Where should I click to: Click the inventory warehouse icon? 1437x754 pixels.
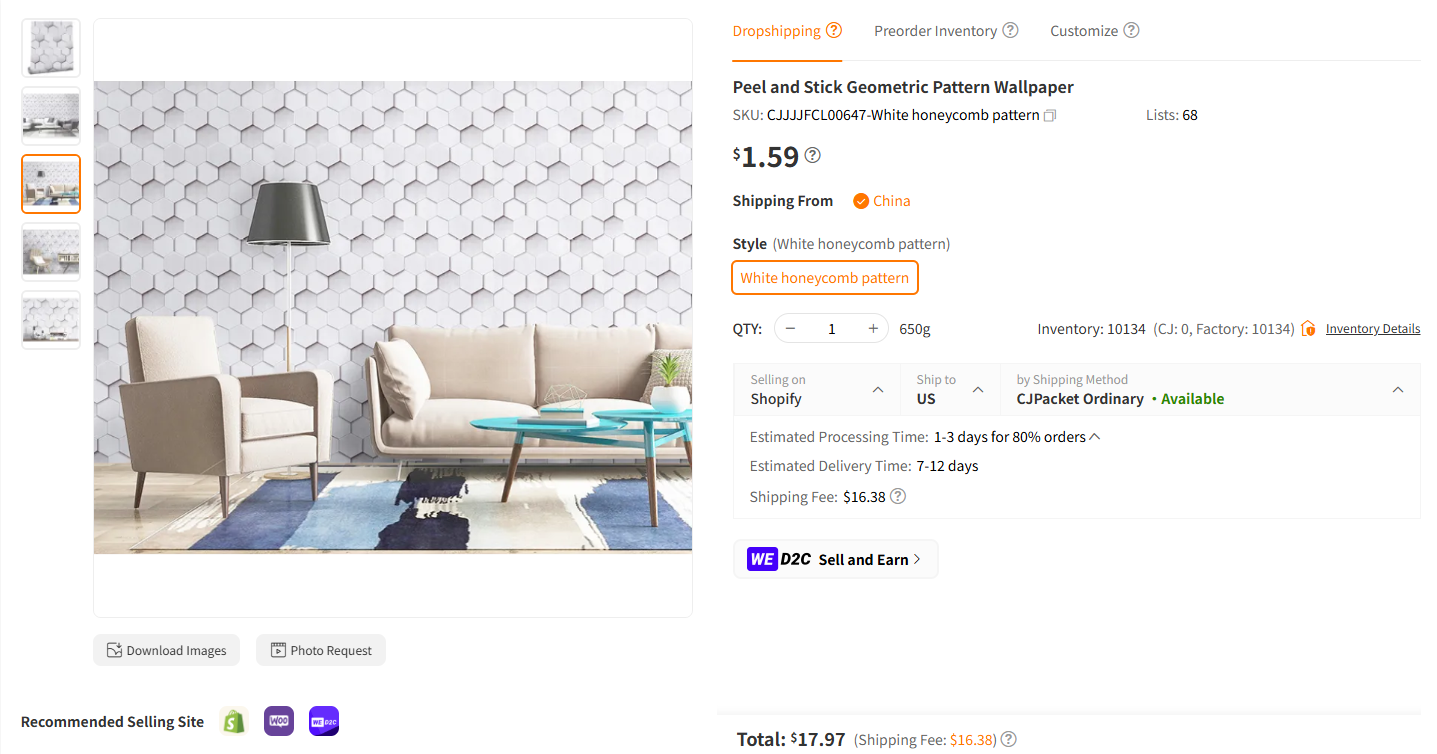click(1308, 329)
